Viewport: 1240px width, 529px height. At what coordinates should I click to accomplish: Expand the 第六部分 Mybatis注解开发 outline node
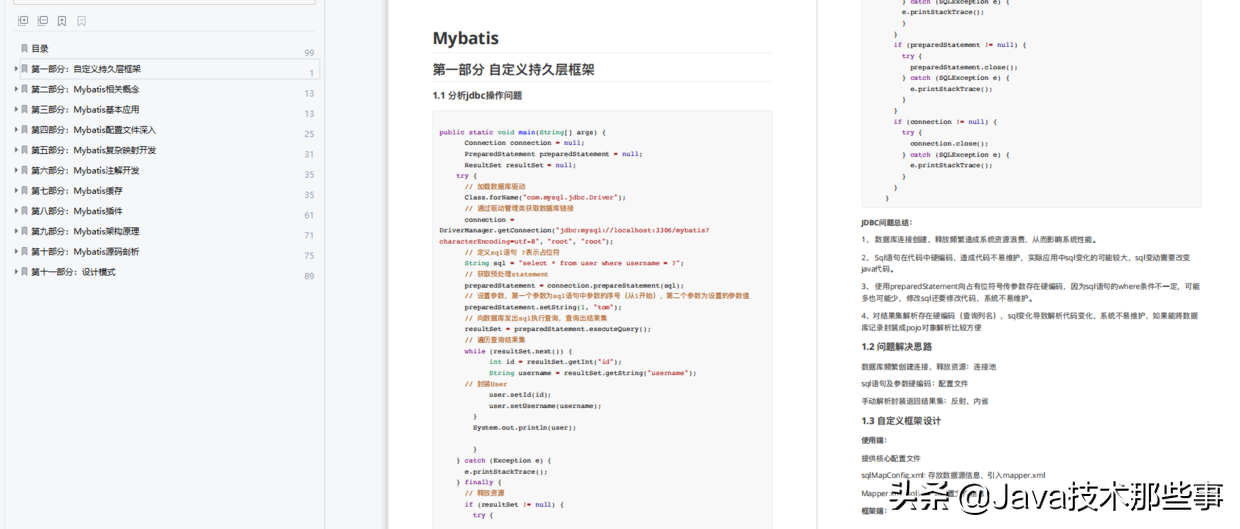point(16,170)
